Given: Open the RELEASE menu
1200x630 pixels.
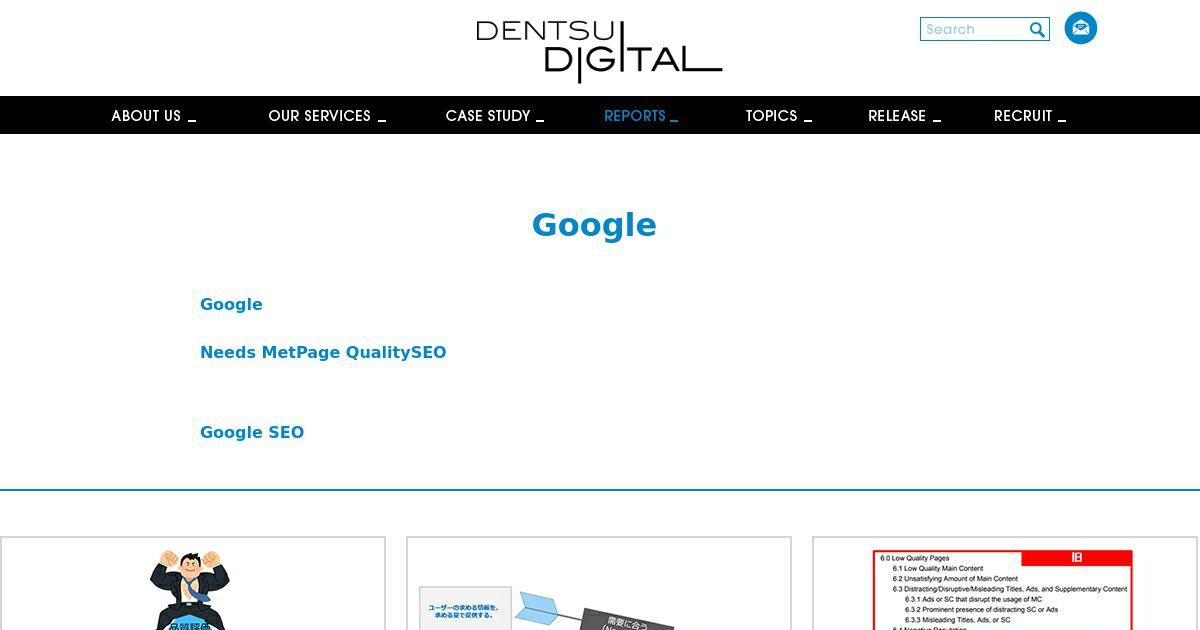Looking at the screenshot, I should pos(904,116).
